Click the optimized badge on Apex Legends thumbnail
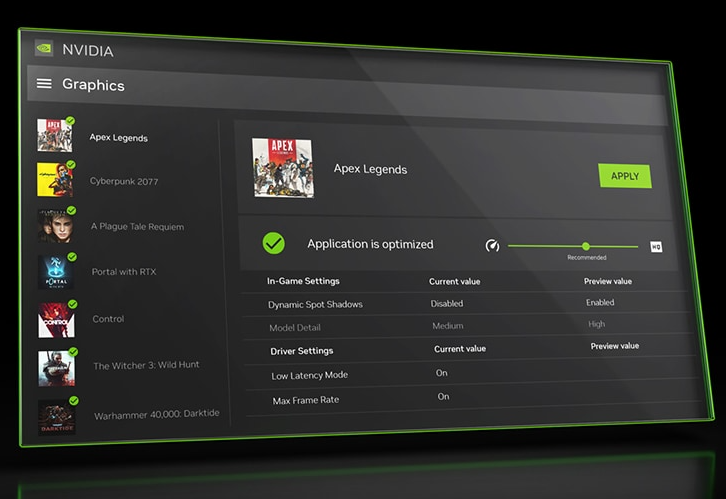 tap(70, 121)
